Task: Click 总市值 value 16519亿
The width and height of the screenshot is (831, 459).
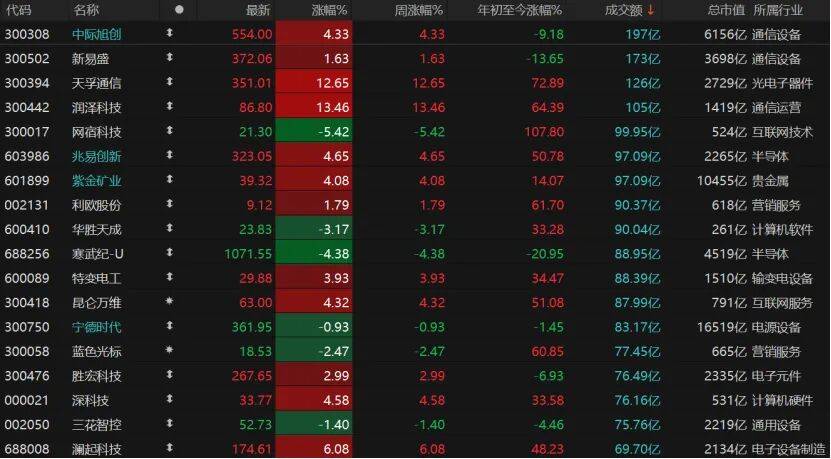Action: [722, 327]
